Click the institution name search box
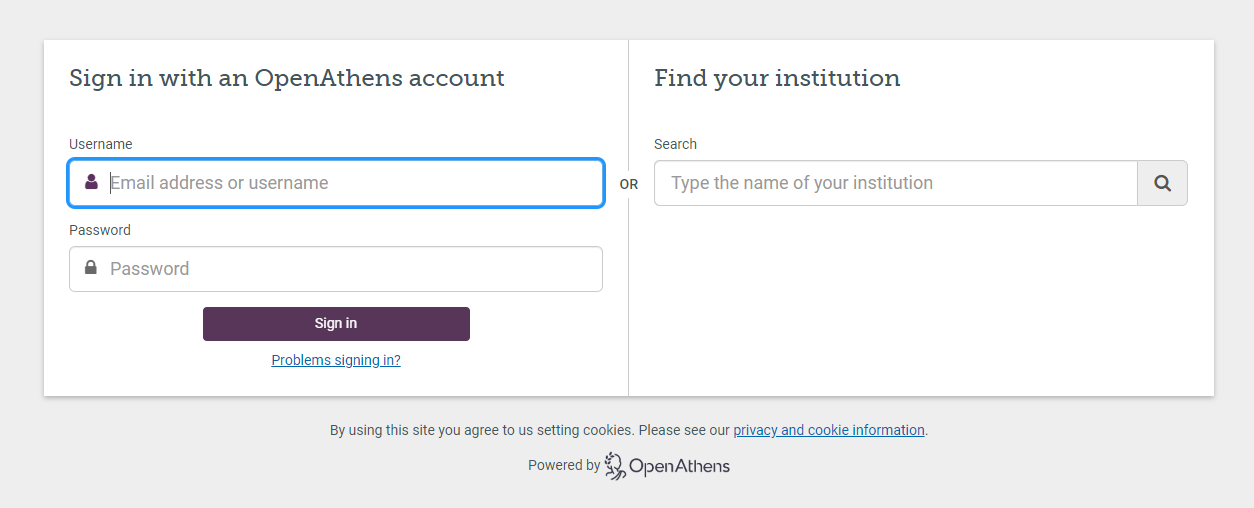Screen dimensions: 1254x508 pos(895,183)
